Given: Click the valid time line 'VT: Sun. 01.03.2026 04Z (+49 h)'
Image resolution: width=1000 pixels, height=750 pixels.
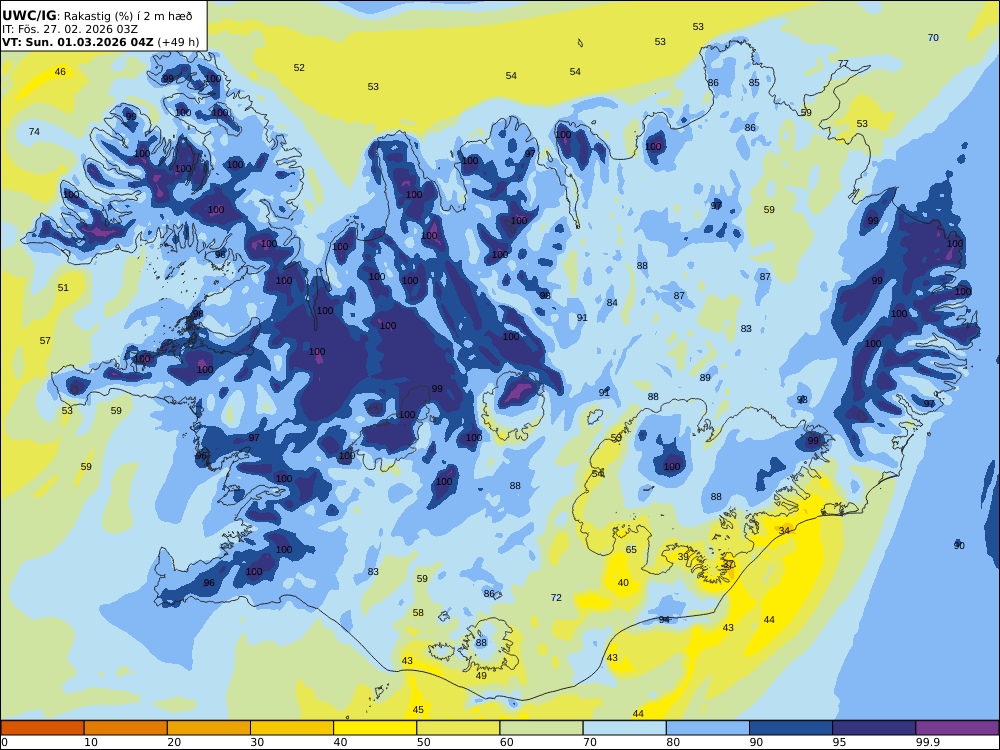Looking at the screenshot, I should (101, 43).
